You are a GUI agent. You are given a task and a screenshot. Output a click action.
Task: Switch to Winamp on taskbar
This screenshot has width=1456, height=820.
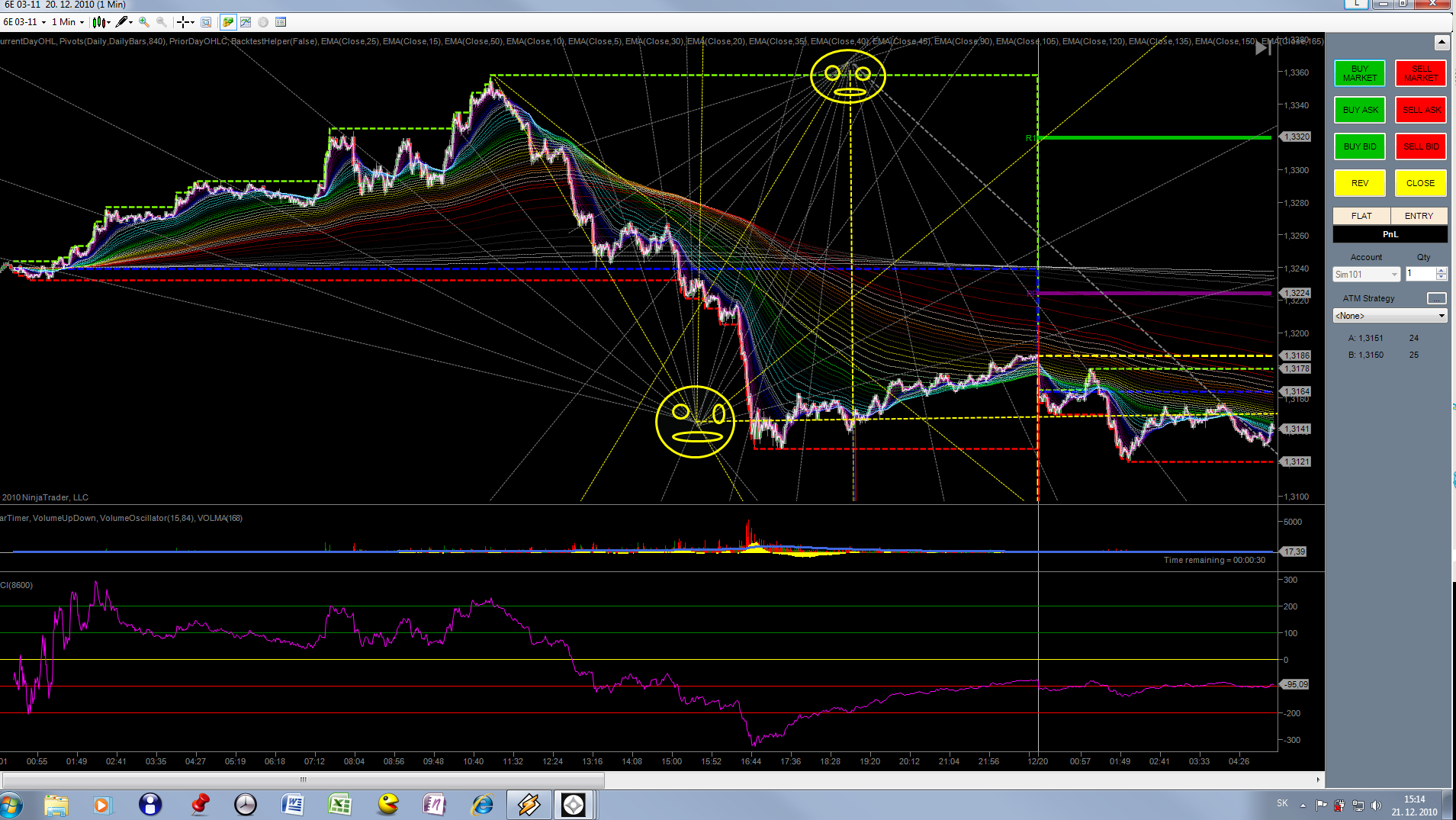(529, 805)
